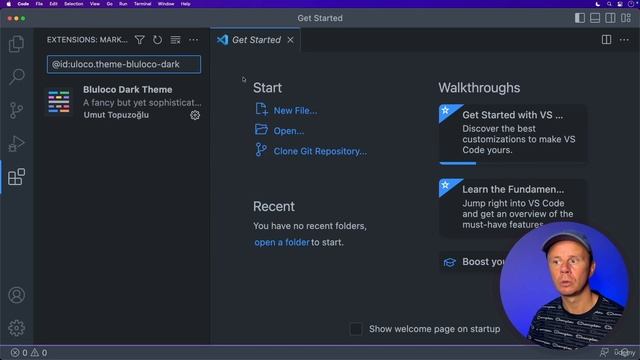640x360 pixels.
Task: Click the Open link
Action: click(x=289, y=131)
